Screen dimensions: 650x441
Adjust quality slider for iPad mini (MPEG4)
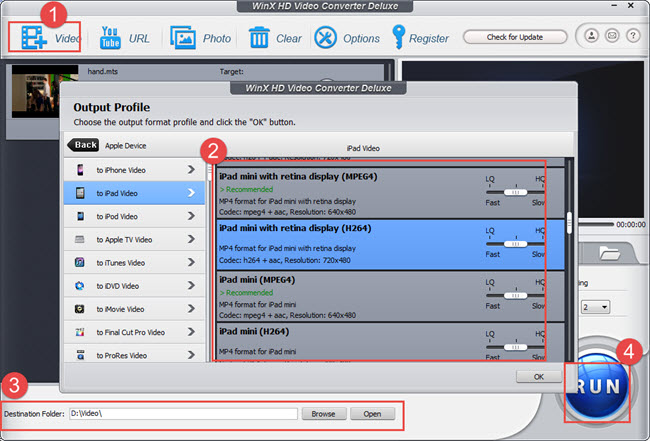515,296
